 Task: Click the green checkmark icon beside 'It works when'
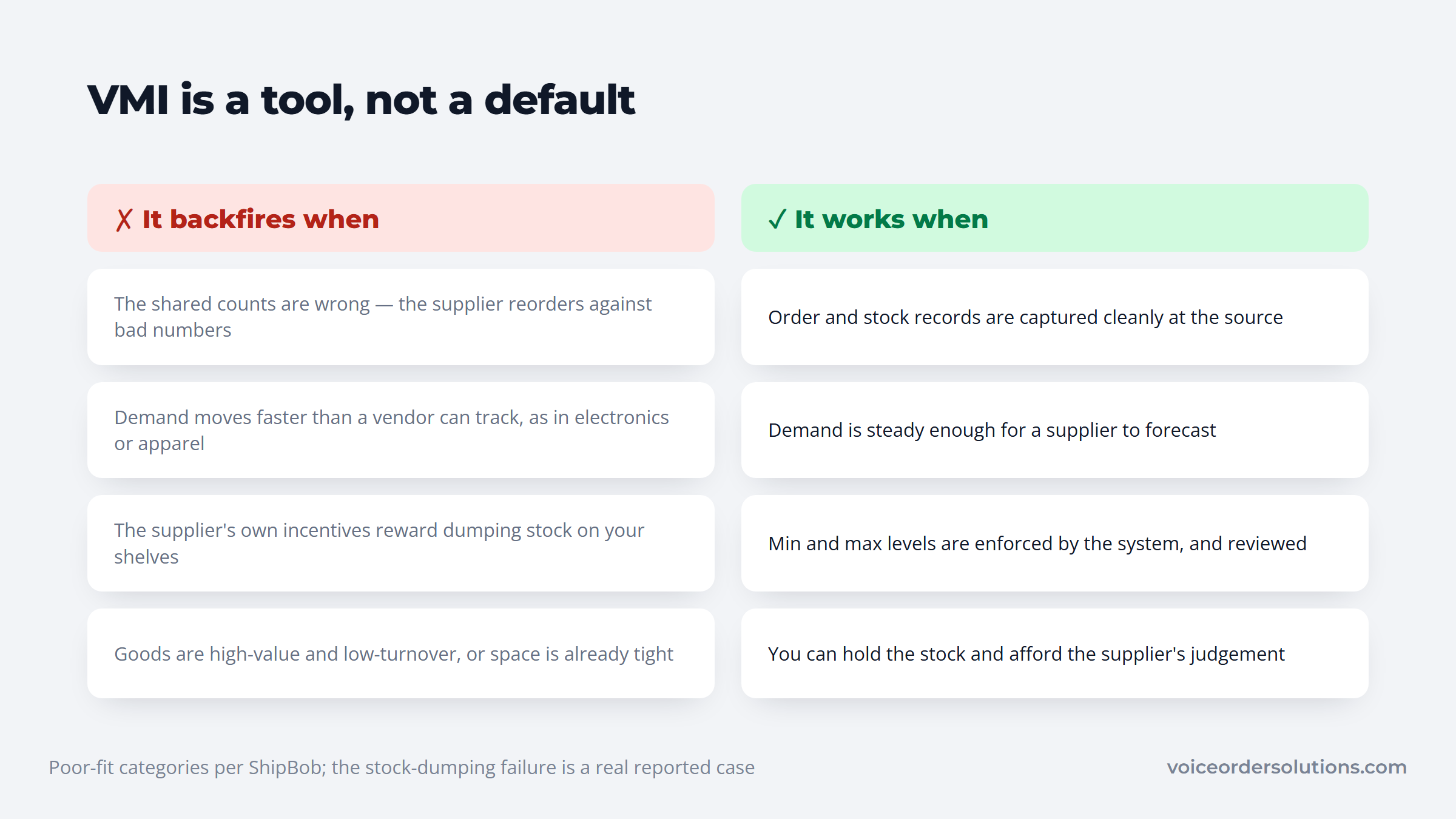tap(777, 219)
